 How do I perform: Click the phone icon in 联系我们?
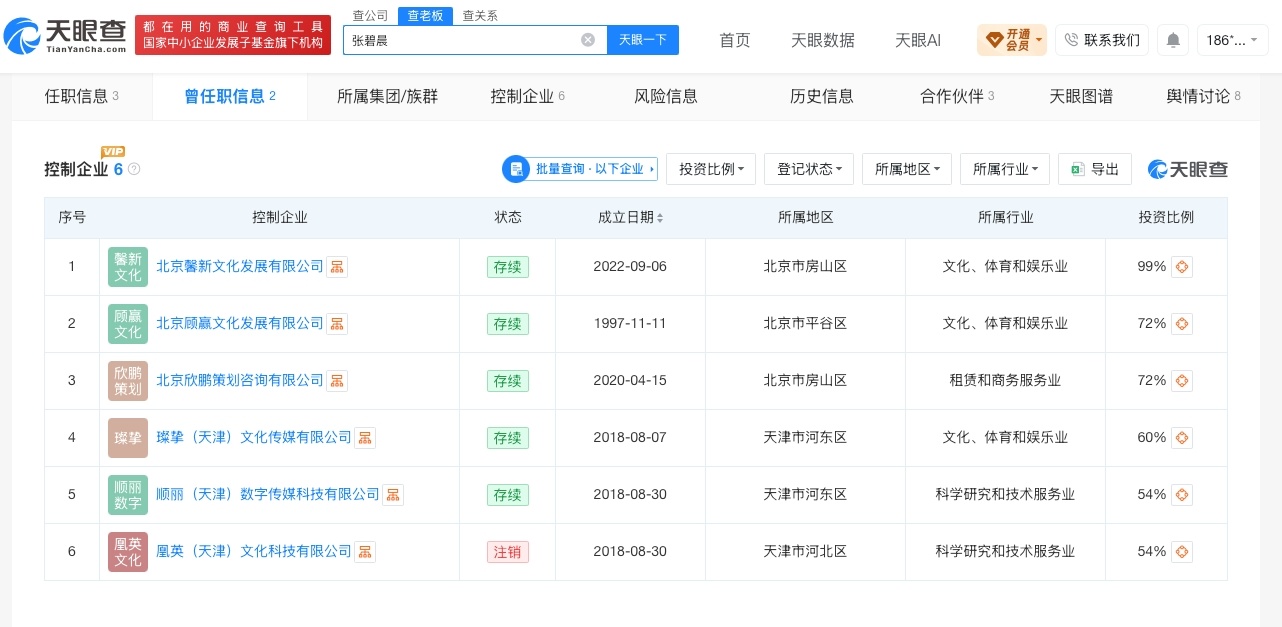pos(1071,40)
